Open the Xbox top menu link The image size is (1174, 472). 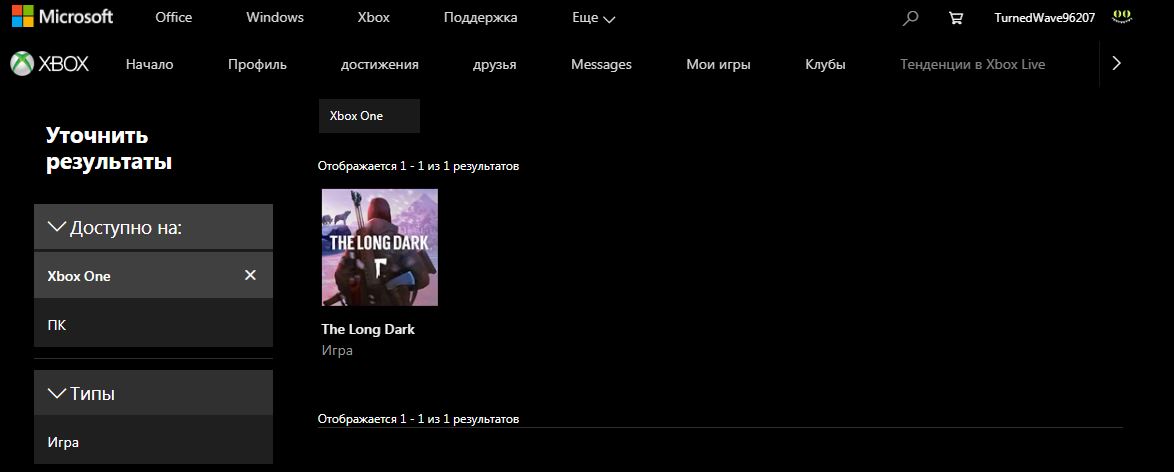coord(374,17)
